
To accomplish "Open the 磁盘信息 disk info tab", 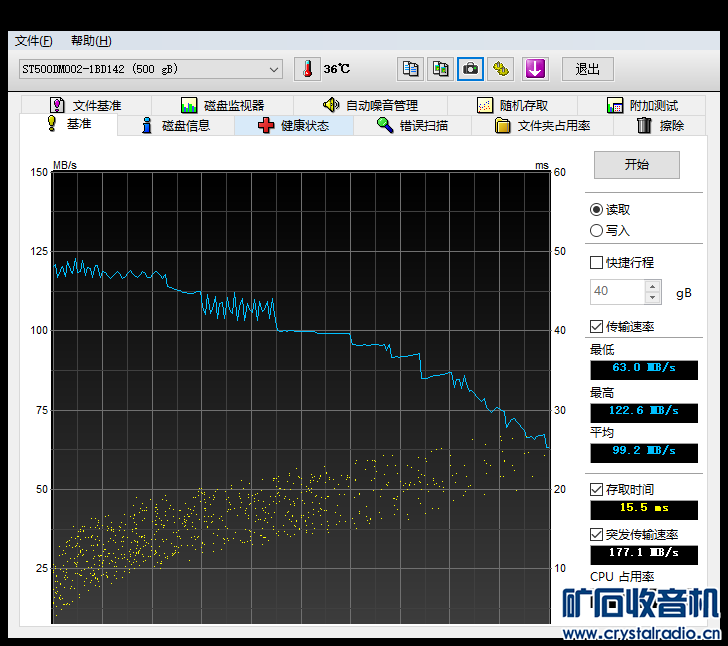I will pyautogui.click(x=176, y=126).
